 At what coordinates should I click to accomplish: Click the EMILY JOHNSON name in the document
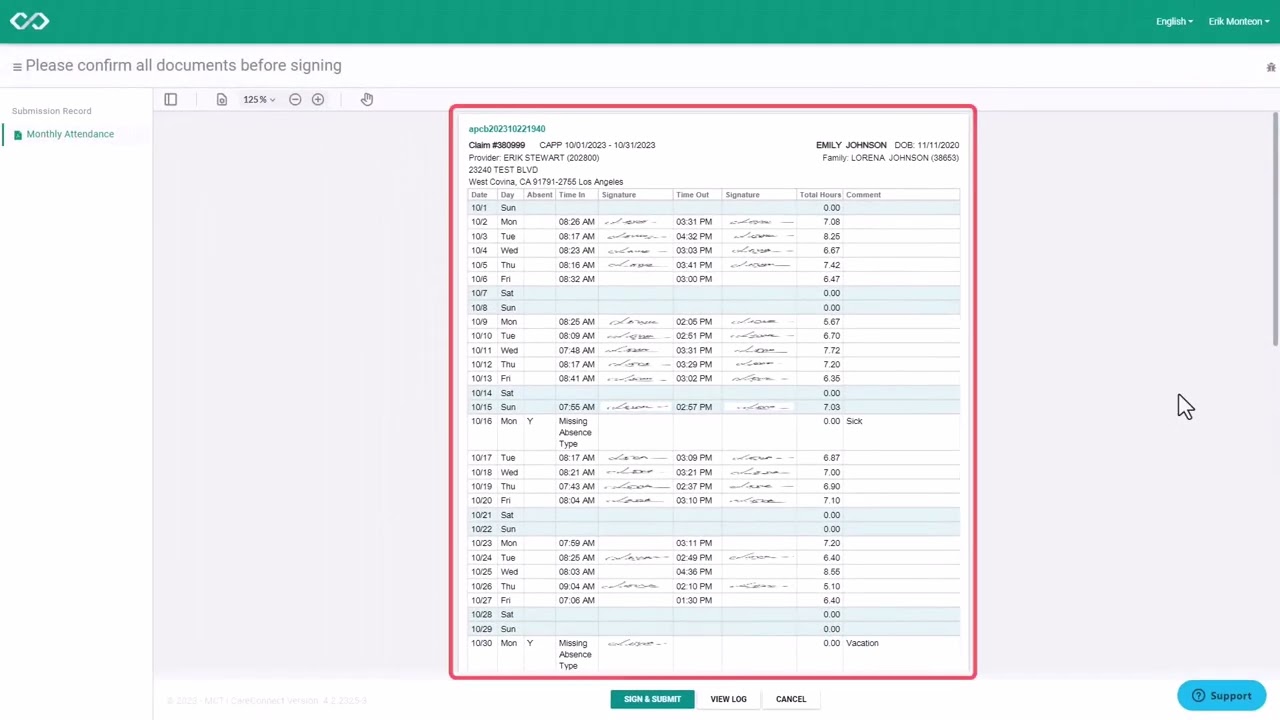tap(851, 145)
